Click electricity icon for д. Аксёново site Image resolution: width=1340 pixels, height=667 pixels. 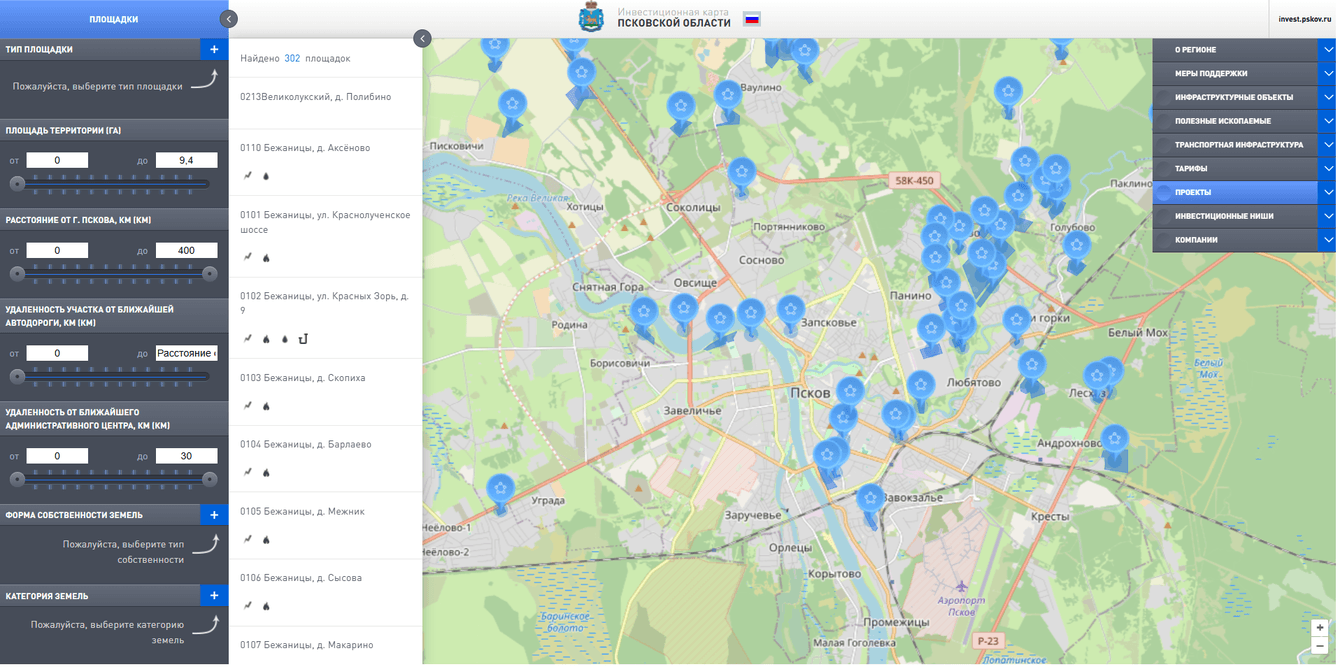[248, 175]
